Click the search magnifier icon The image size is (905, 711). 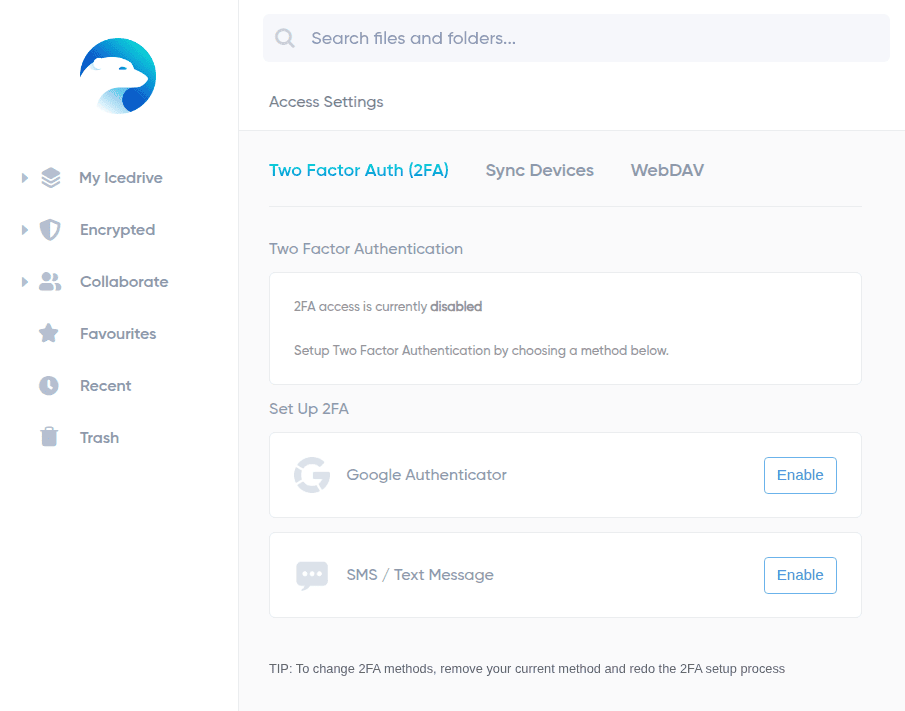point(285,38)
